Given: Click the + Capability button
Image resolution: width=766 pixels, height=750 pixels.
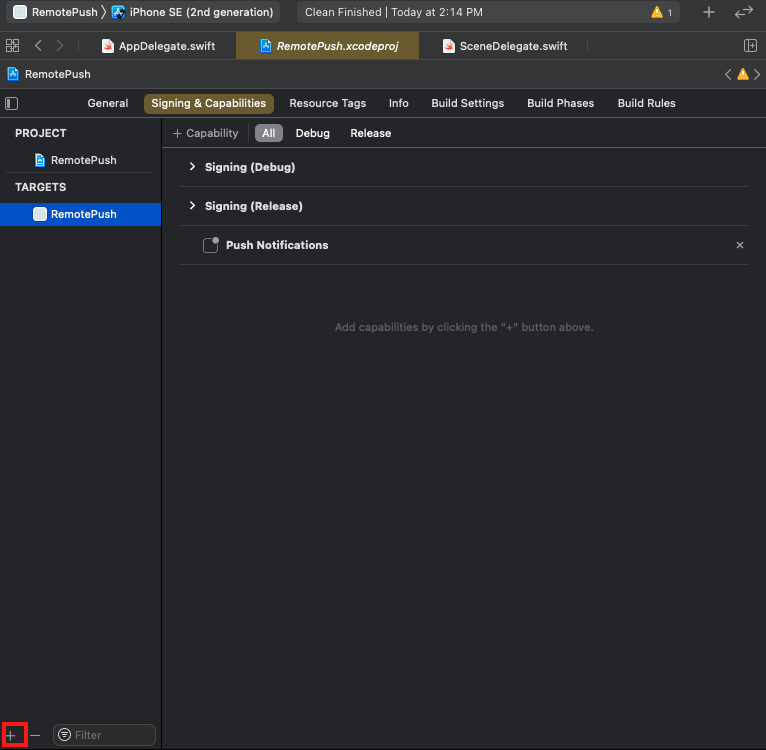Looking at the screenshot, I should click(205, 133).
